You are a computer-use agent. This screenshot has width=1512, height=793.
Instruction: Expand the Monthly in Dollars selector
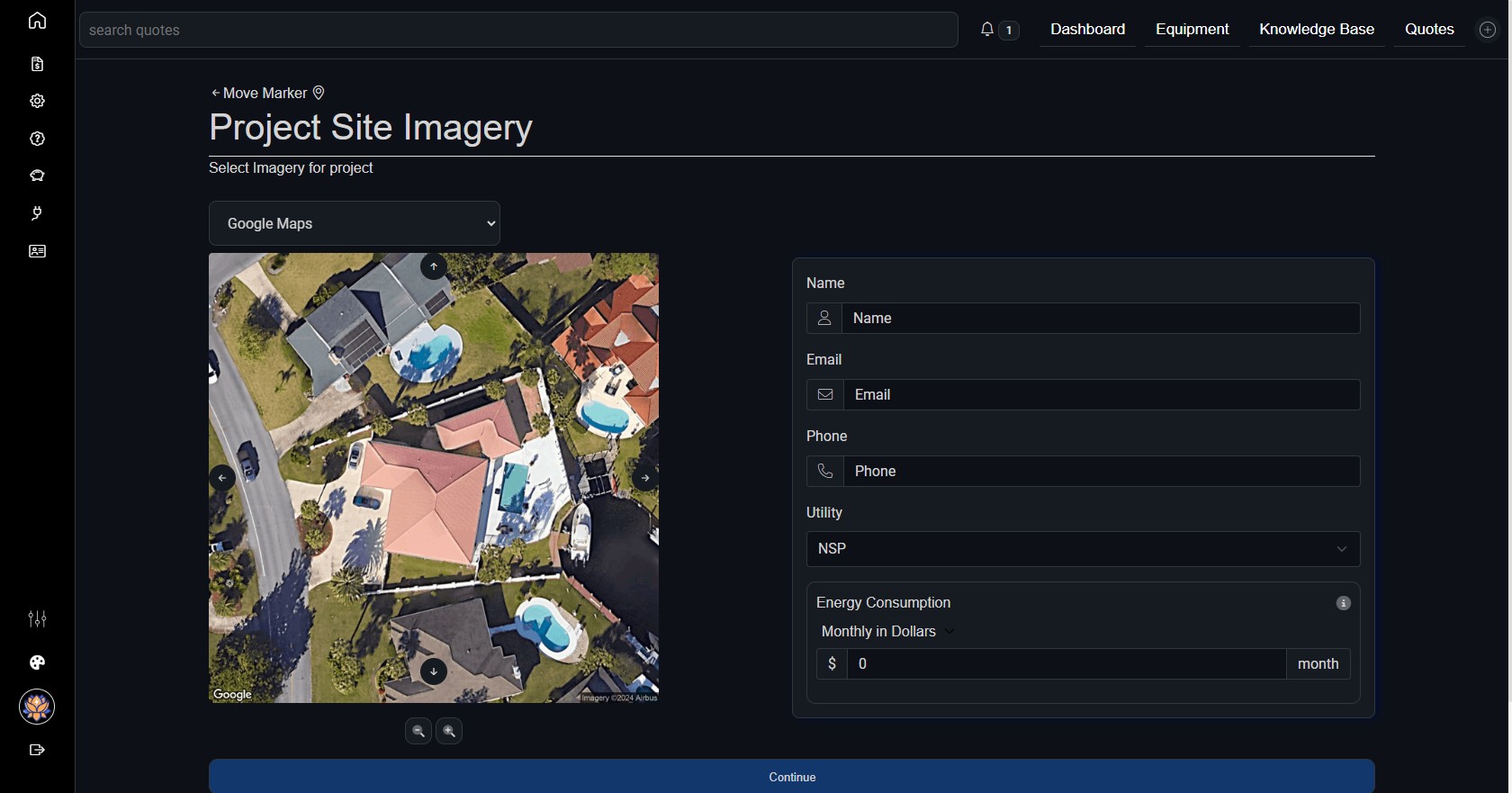[886, 632]
